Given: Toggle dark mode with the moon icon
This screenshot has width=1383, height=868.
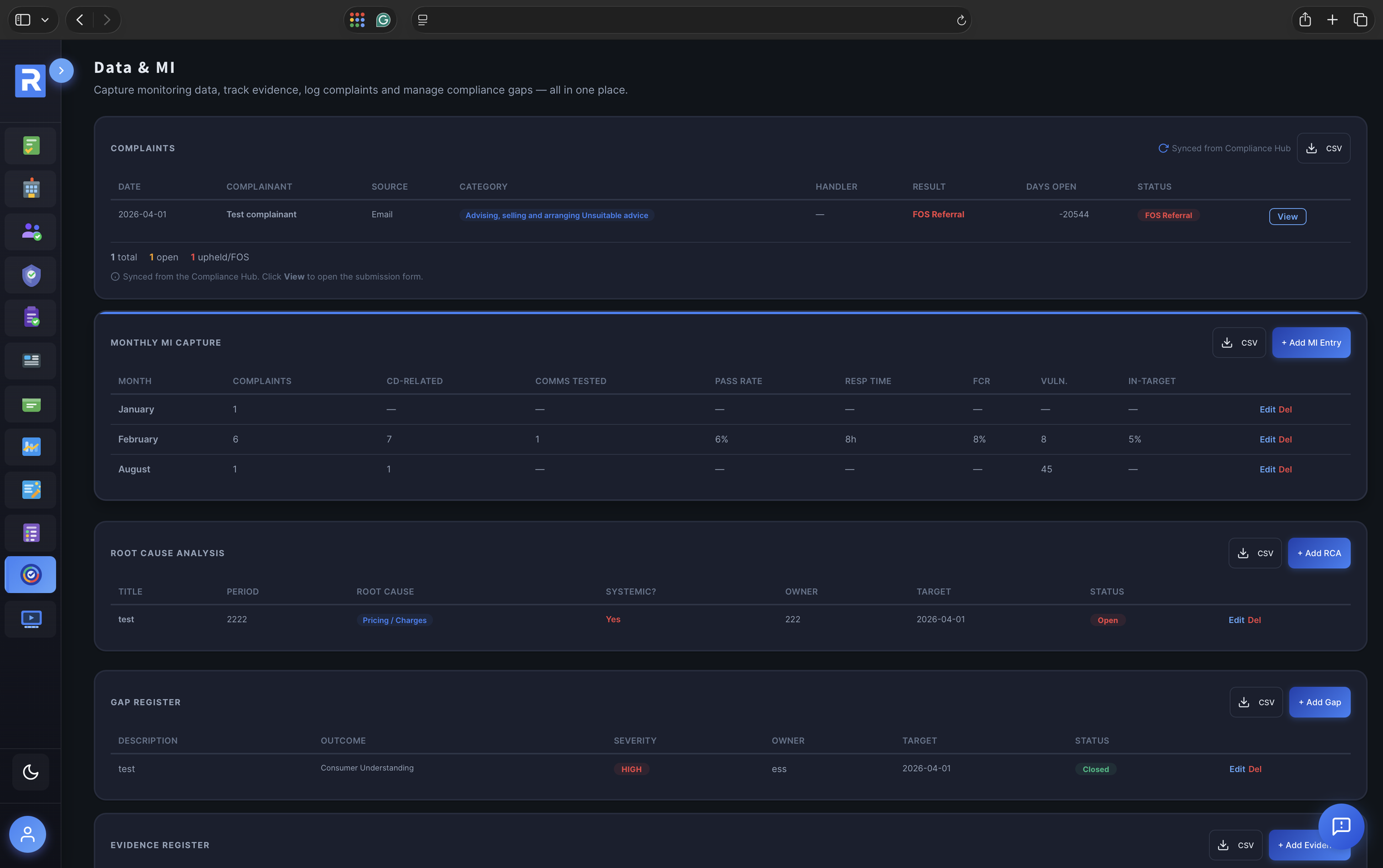Looking at the screenshot, I should pyautogui.click(x=30, y=772).
